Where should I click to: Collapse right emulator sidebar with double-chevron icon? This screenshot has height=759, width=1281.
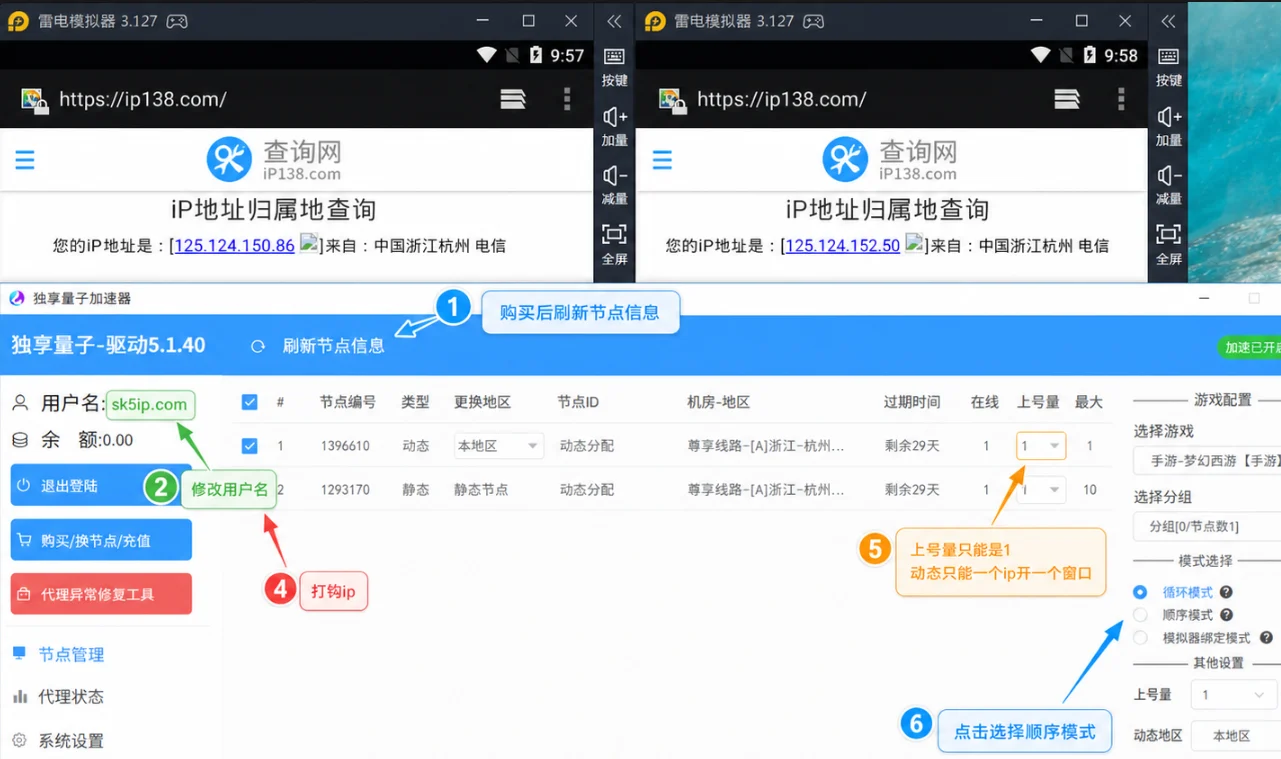[1168, 21]
